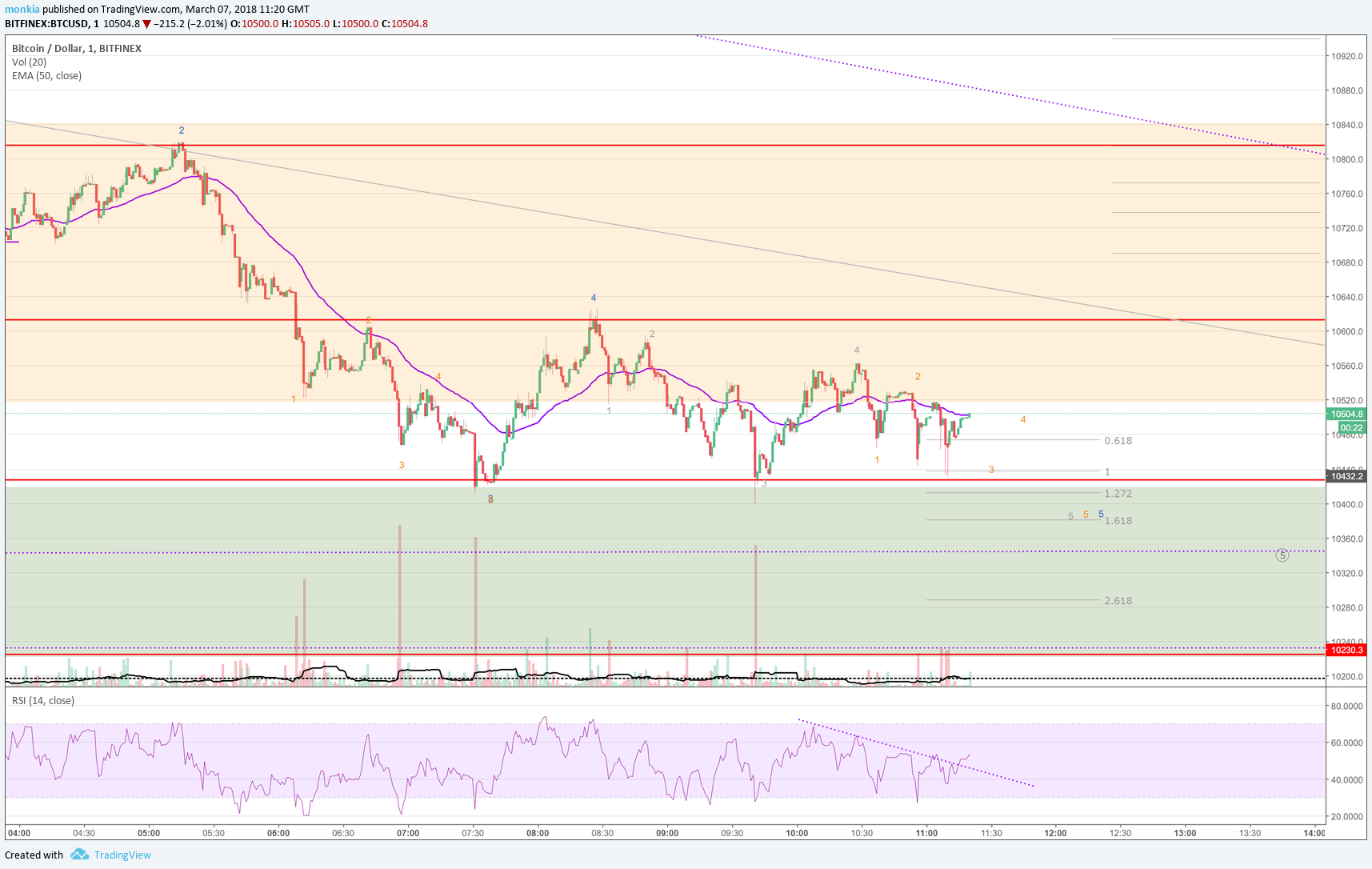Screen dimensions: 1372x869
Task: Click the publish date 'March 07, 2018 11:20 GMT'
Action: tap(247, 10)
